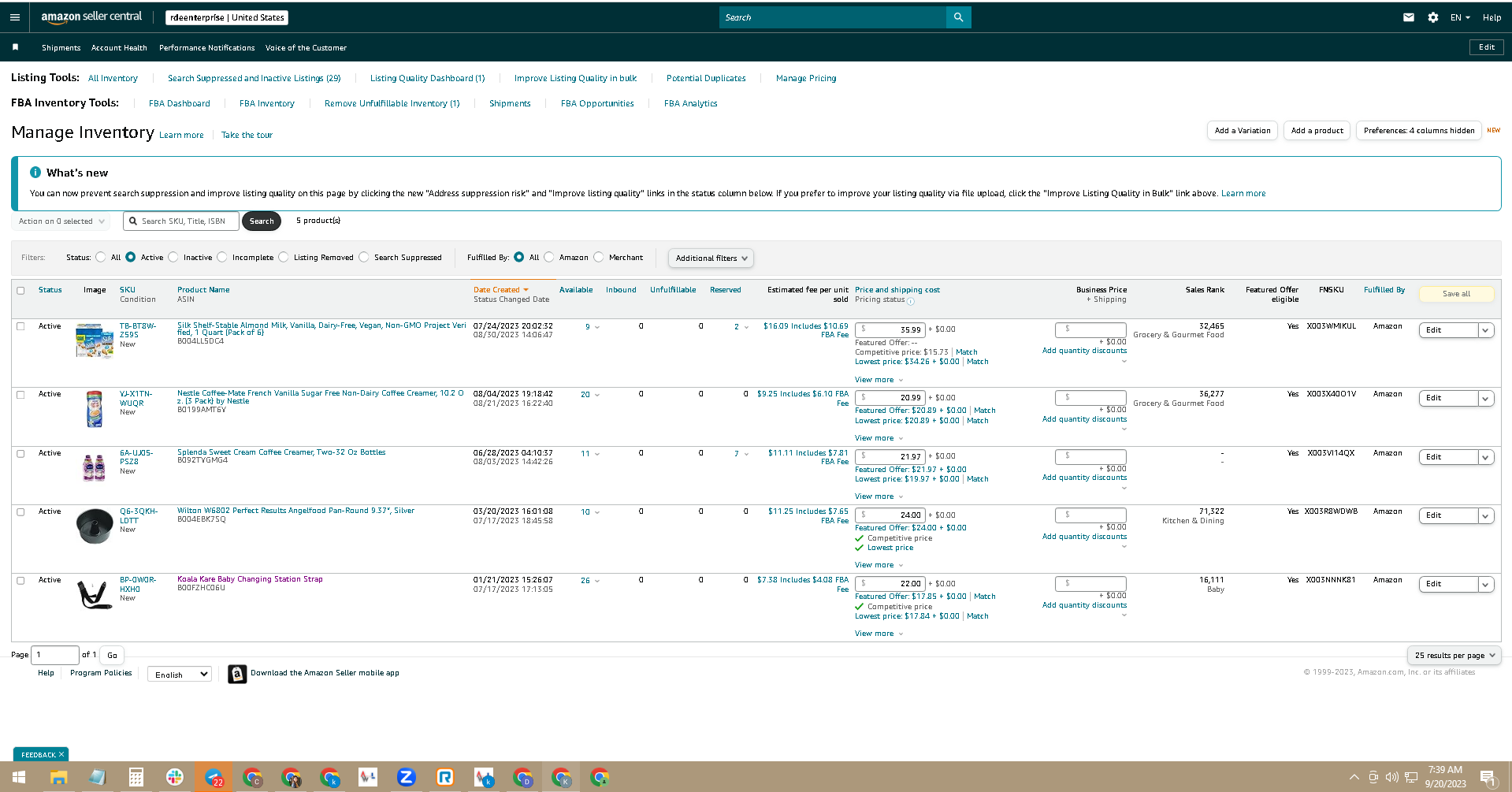Select the Inactive status radio button
The width and height of the screenshot is (1512, 792).
pyautogui.click(x=173, y=257)
